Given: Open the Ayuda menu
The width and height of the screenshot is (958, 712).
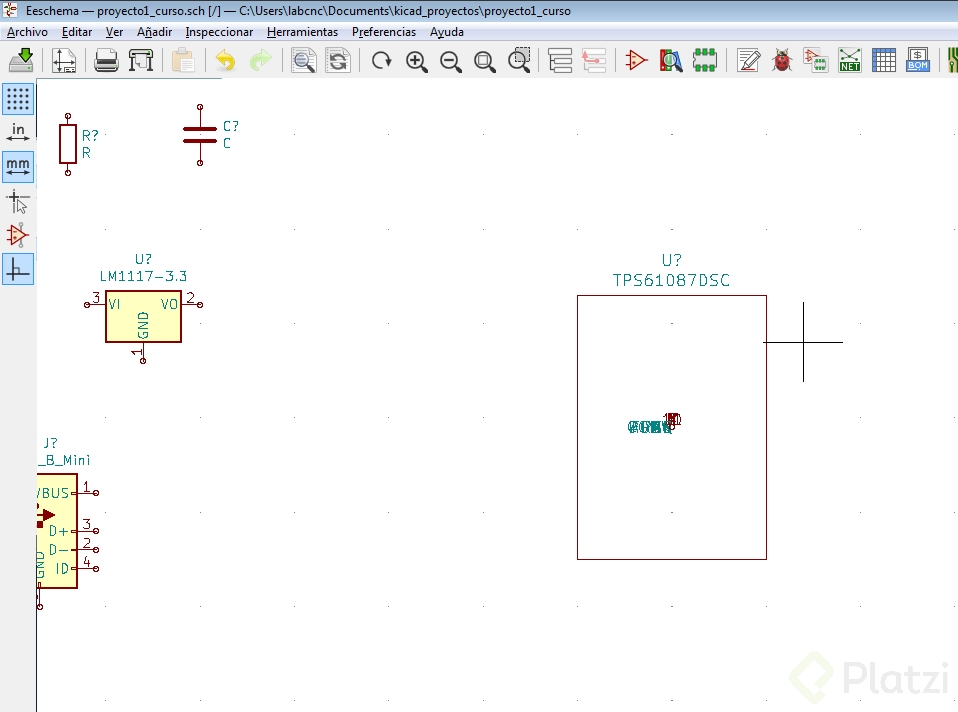Looking at the screenshot, I should point(447,32).
